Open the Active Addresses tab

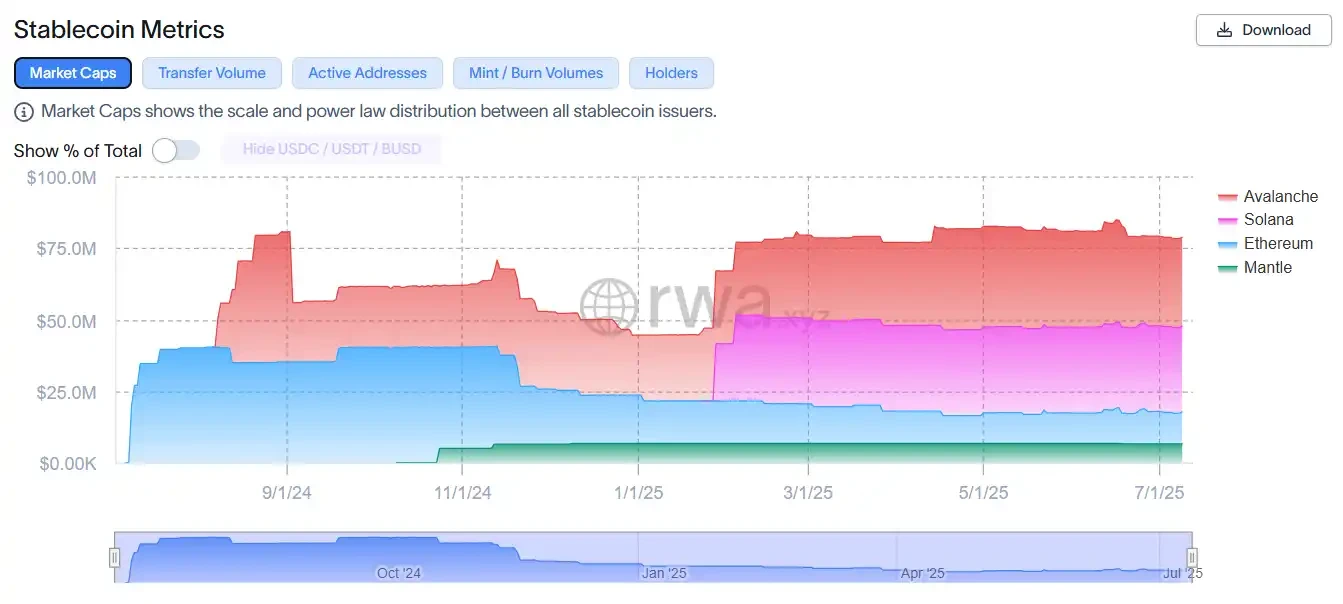[x=367, y=73]
